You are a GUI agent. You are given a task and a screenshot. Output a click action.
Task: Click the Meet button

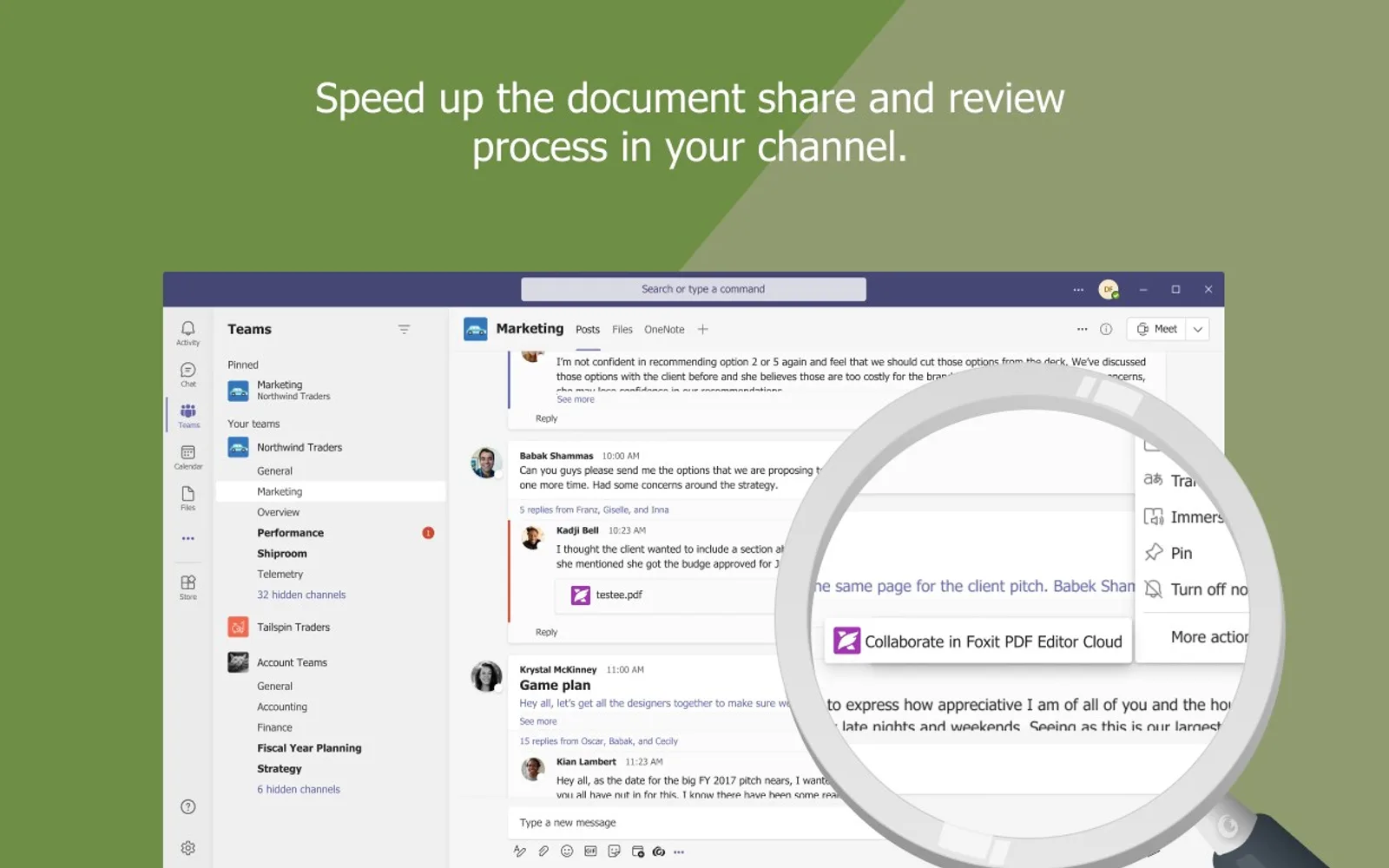pyautogui.click(x=1157, y=329)
